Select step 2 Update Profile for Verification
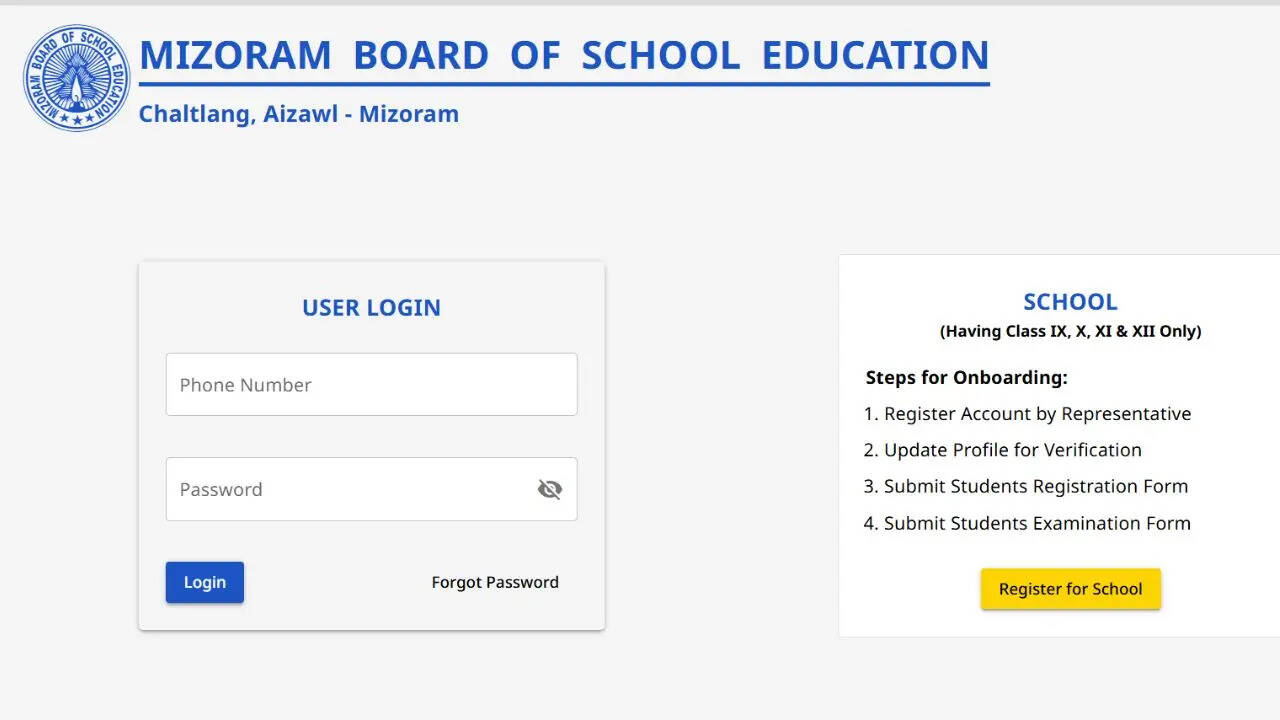The width and height of the screenshot is (1280, 720). point(1003,450)
